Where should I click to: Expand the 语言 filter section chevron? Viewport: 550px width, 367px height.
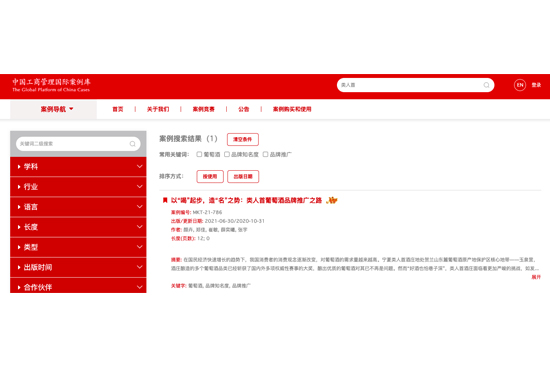(x=140, y=207)
